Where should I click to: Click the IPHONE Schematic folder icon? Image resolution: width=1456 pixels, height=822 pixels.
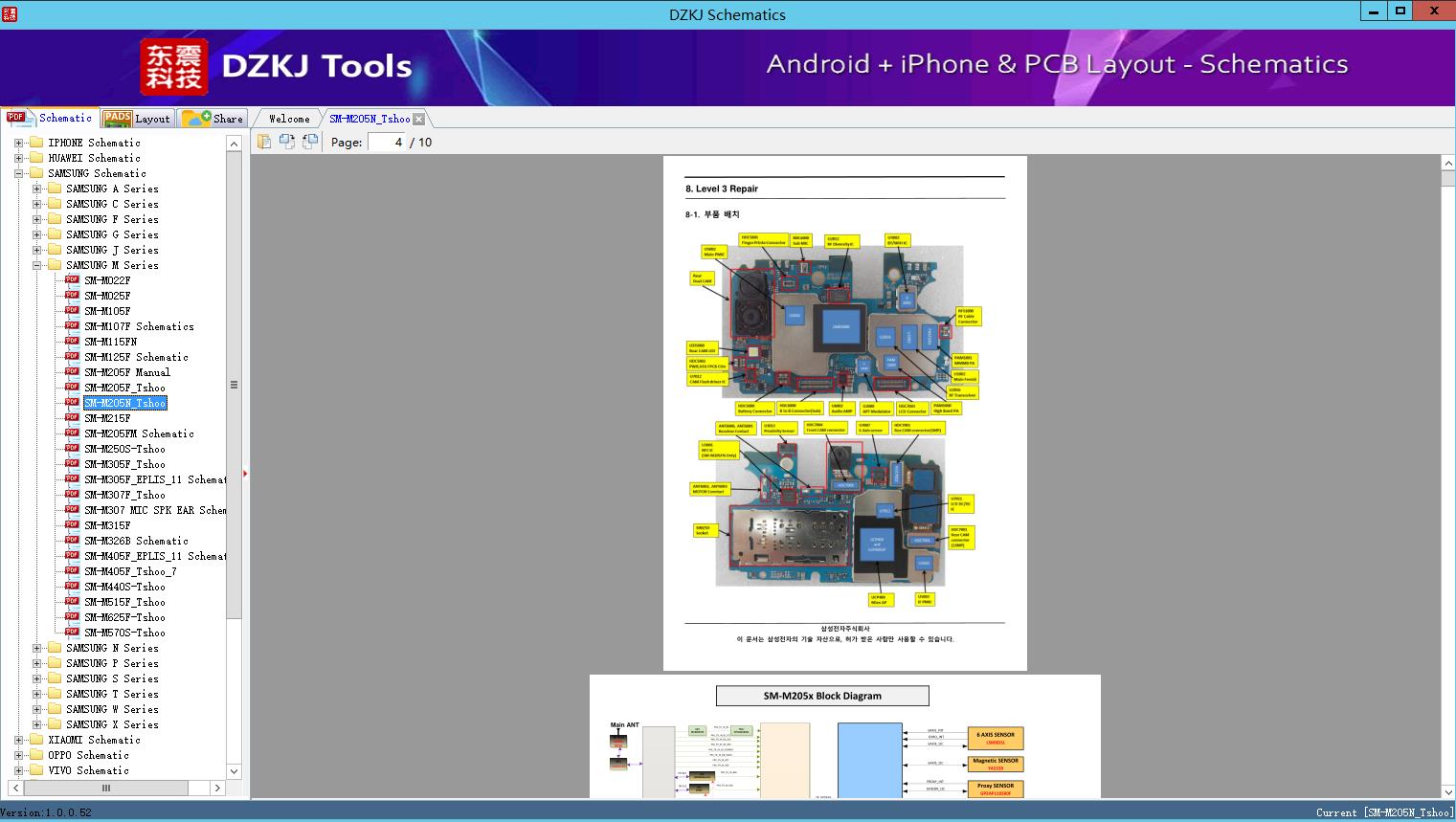click(x=36, y=143)
